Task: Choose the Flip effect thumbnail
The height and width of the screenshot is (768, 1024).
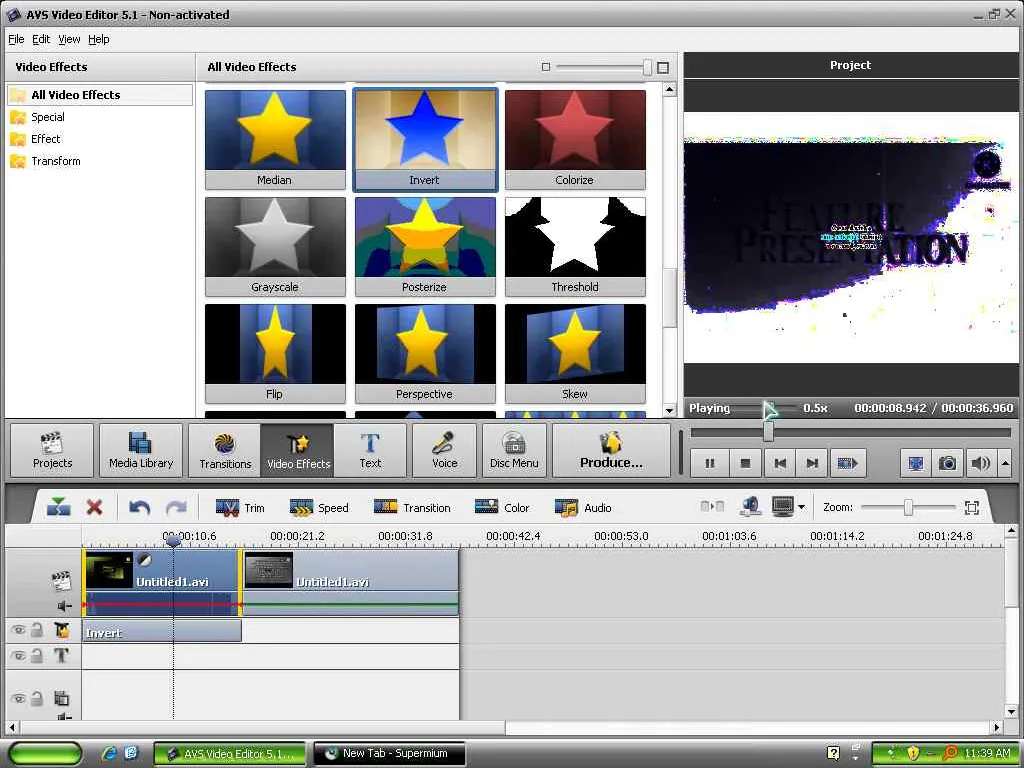Action: (275, 353)
